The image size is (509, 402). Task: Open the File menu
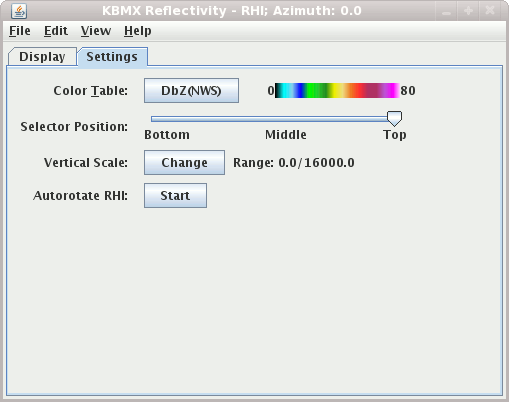20,31
